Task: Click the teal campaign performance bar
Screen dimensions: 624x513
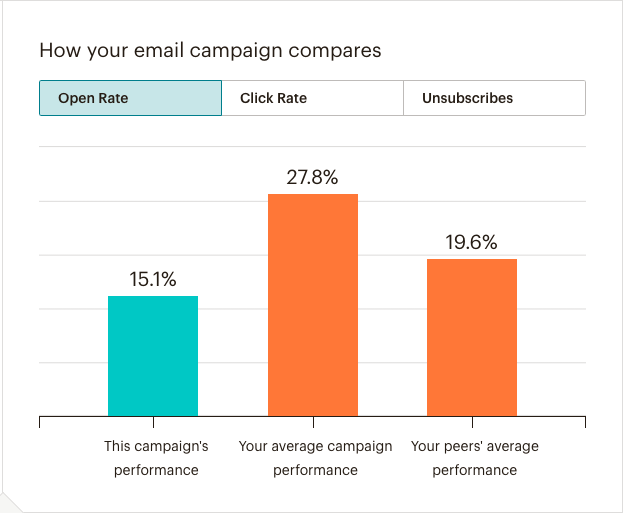Action: point(153,355)
